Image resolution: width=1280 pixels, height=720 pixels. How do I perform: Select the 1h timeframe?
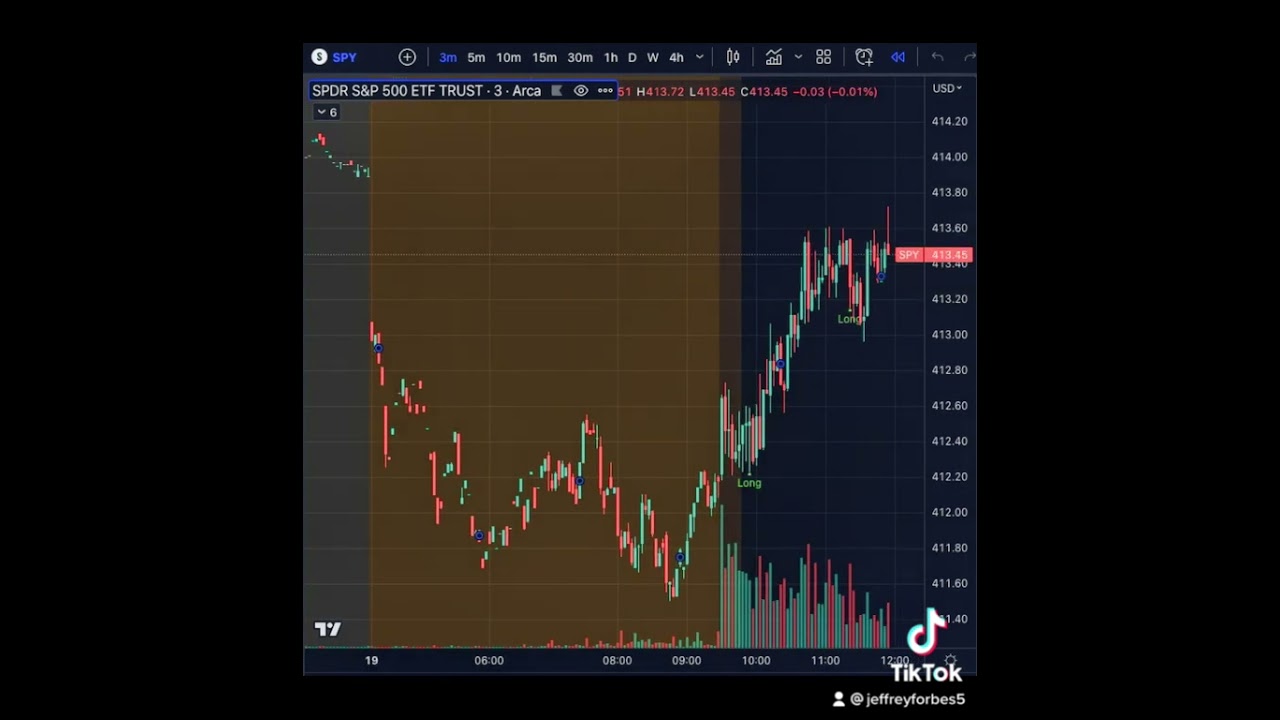click(x=610, y=57)
